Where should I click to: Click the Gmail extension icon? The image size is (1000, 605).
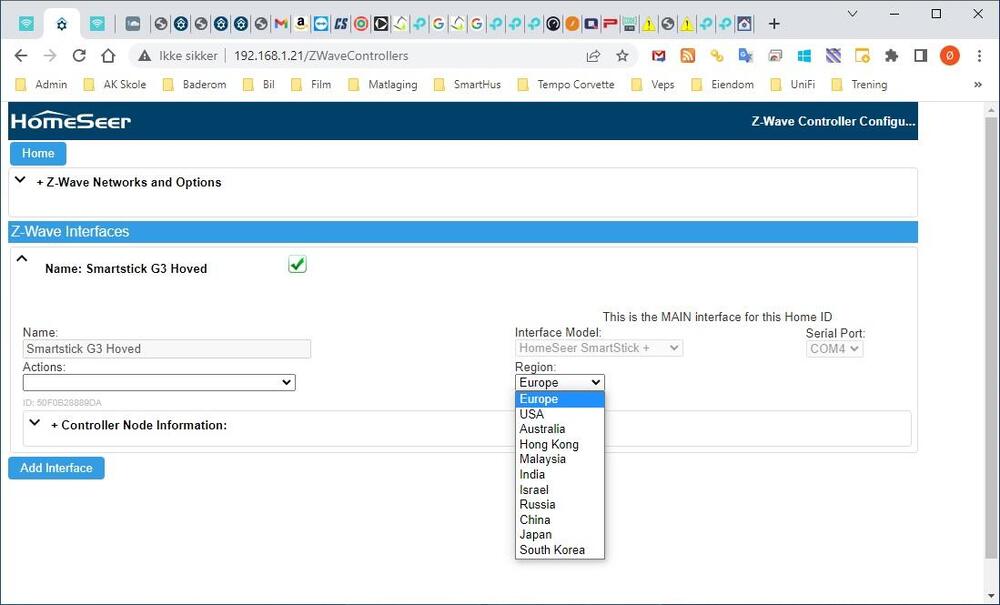click(658, 56)
